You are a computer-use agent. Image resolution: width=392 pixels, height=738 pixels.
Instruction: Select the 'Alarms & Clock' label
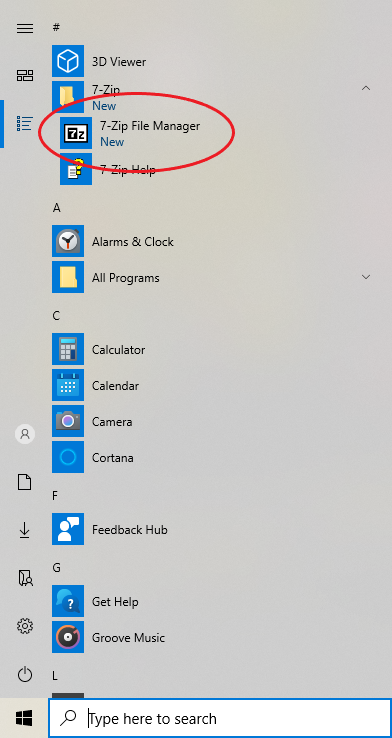point(133,241)
